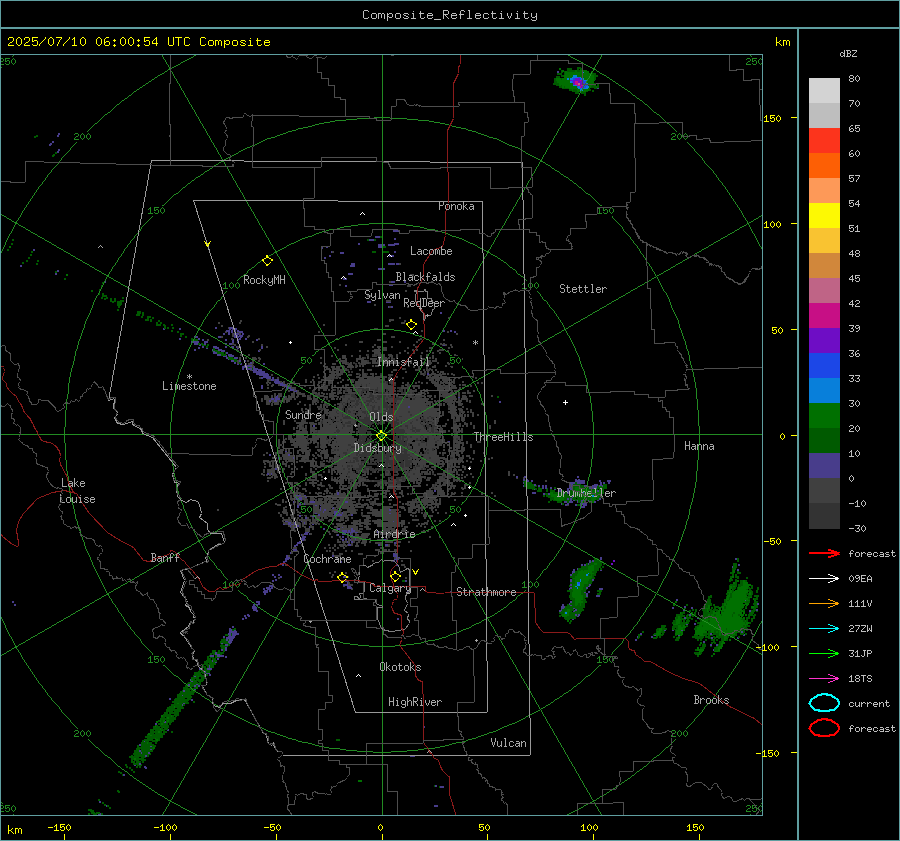900x841 pixels.
Task: Click the Didsbury city label
Action: pos(377,448)
